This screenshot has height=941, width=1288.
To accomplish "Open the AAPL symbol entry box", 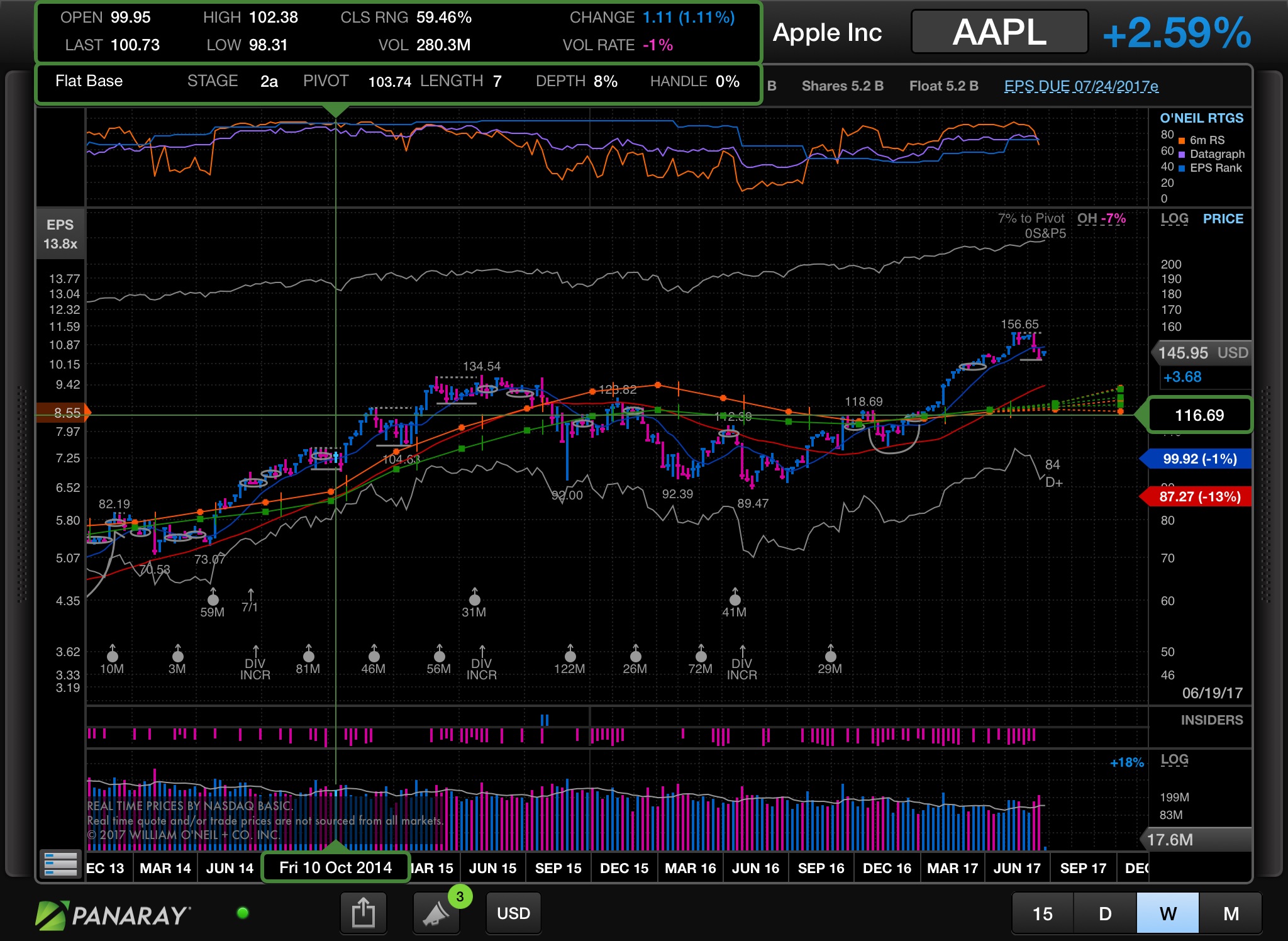I will [x=999, y=32].
